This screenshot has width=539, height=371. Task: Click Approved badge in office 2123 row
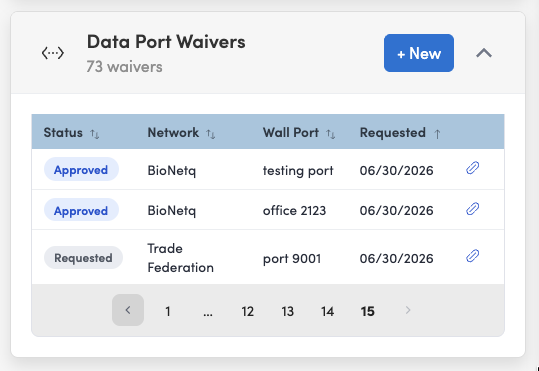click(81, 210)
